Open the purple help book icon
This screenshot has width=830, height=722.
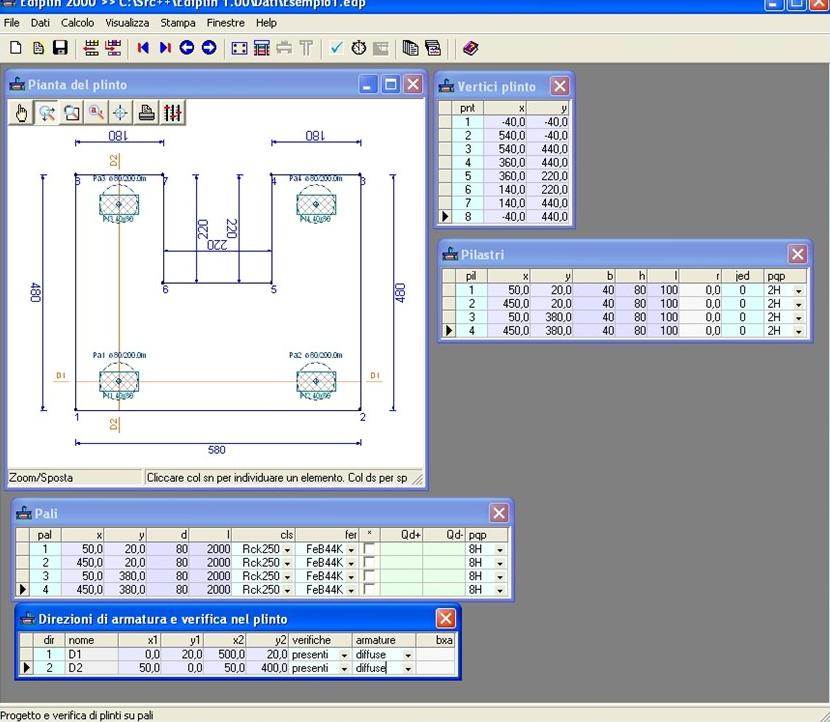coord(470,48)
